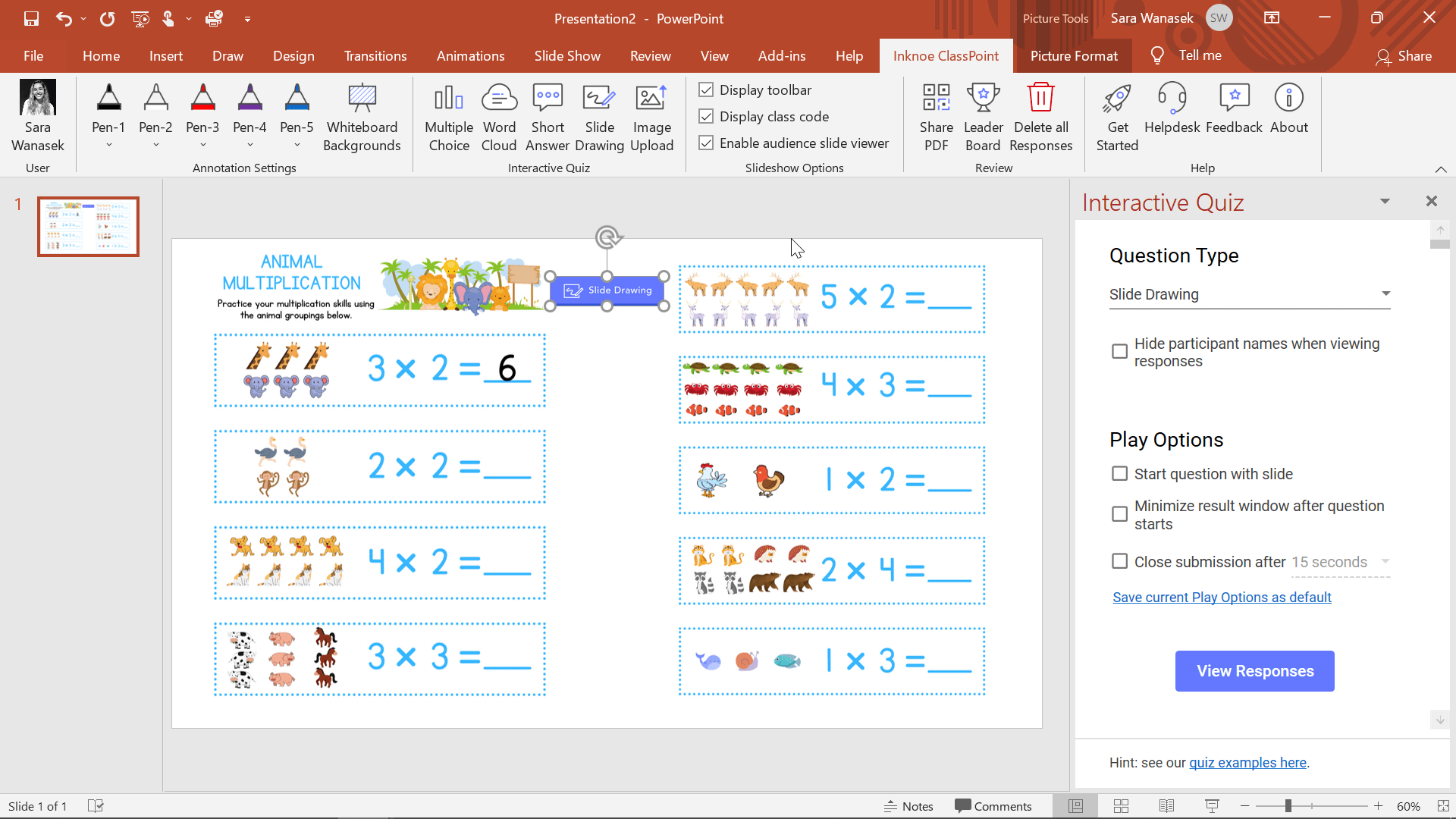
Task: Select the purple Pen-4 tool
Action: tap(249, 108)
